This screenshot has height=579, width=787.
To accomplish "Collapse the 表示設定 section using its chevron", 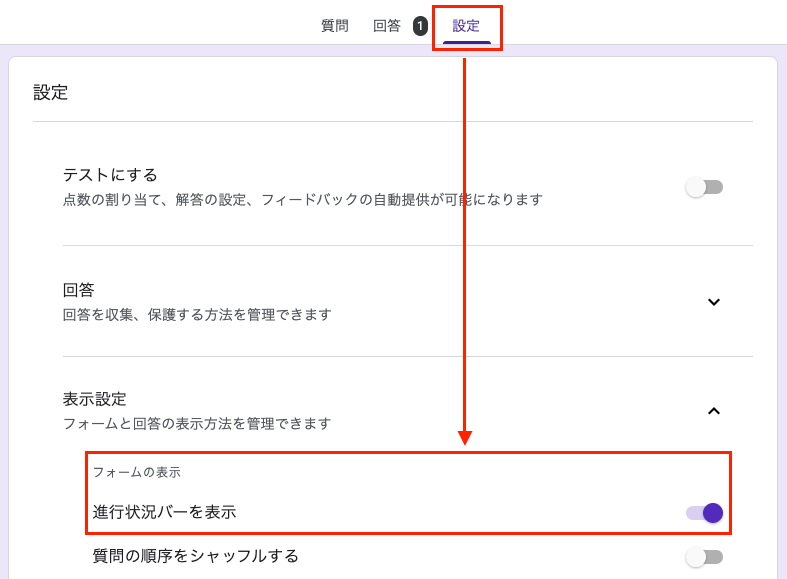I will 713,411.
